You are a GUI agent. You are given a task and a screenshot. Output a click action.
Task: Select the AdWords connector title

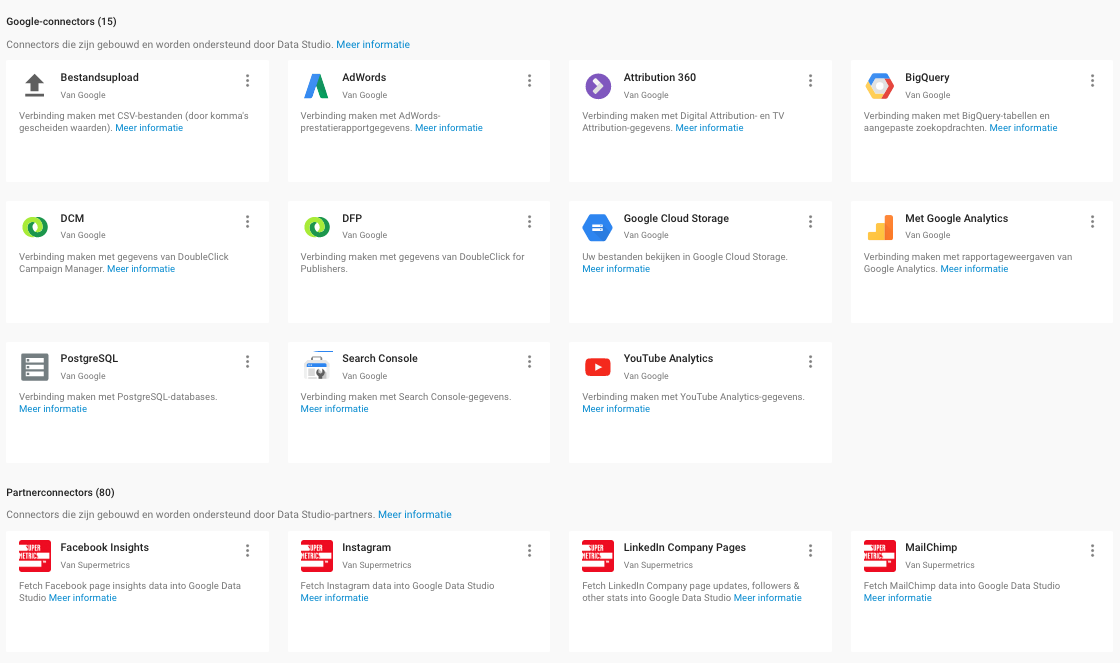click(x=364, y=77)
